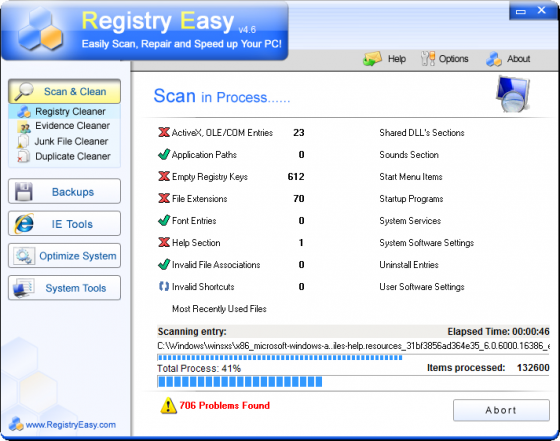This screenshot has width=560, height=441.
Task: Click the Uninstall Entries label
Action: tap(409, 265)
